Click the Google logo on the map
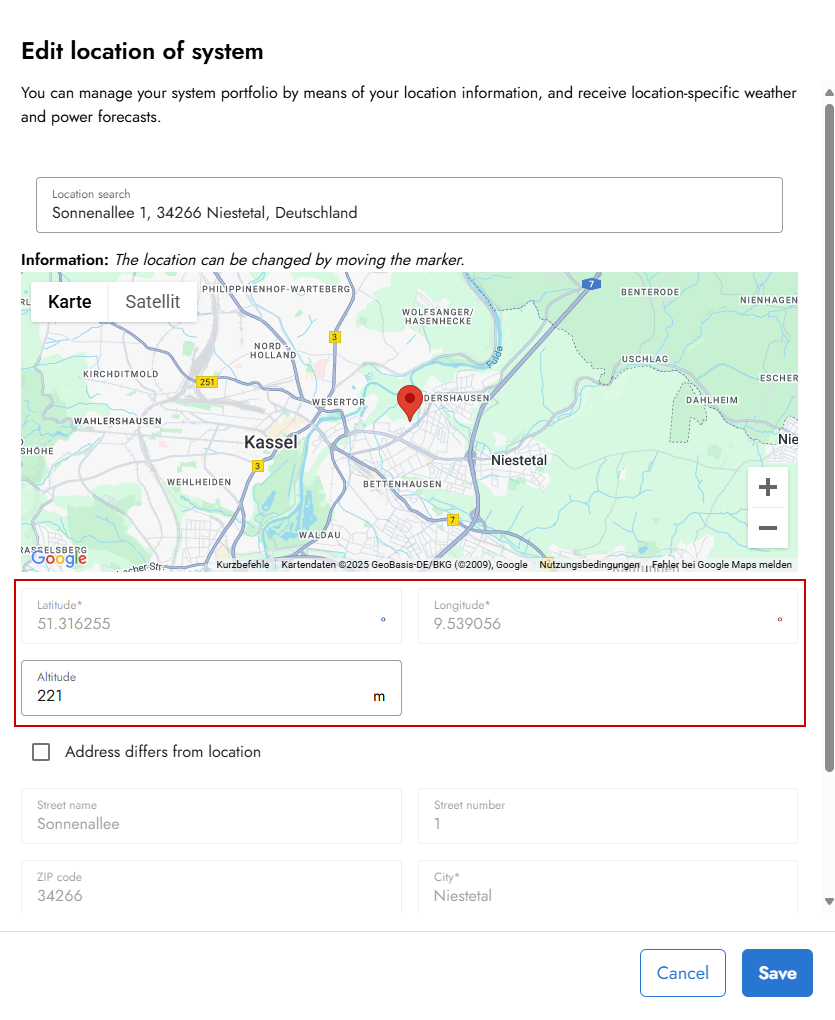The image size is (835, 1020). coord(58,559)
